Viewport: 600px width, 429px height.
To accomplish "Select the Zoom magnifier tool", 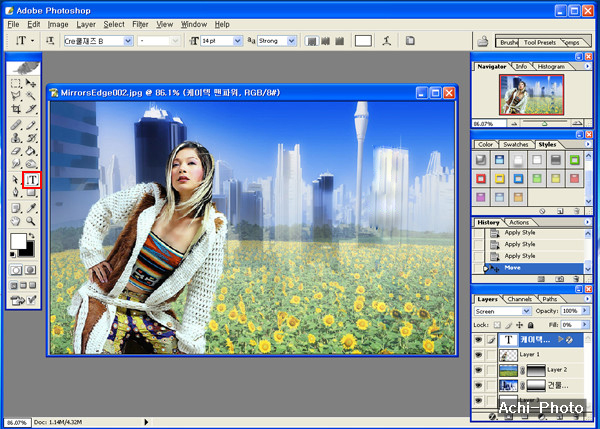I will [x=32, y=220].
